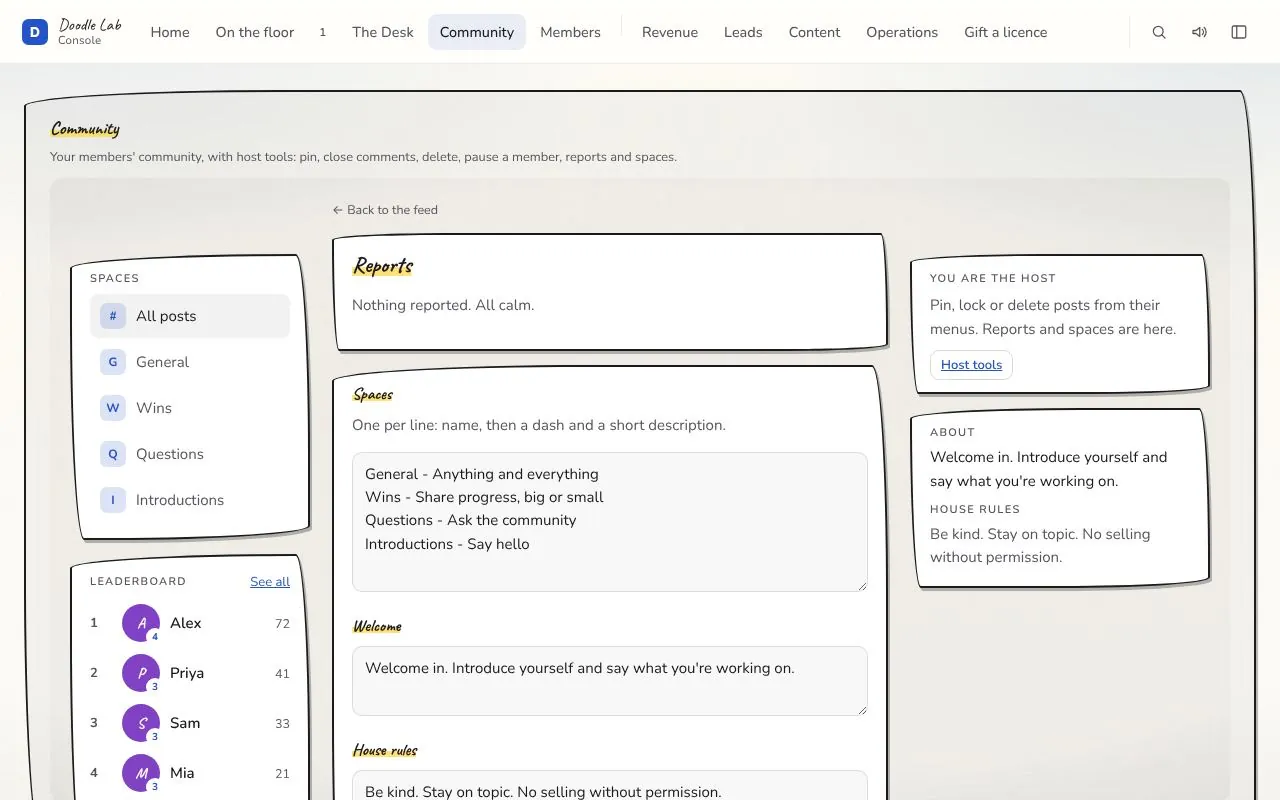
Task: Open Gift a licence
Action: [1006, 32]
